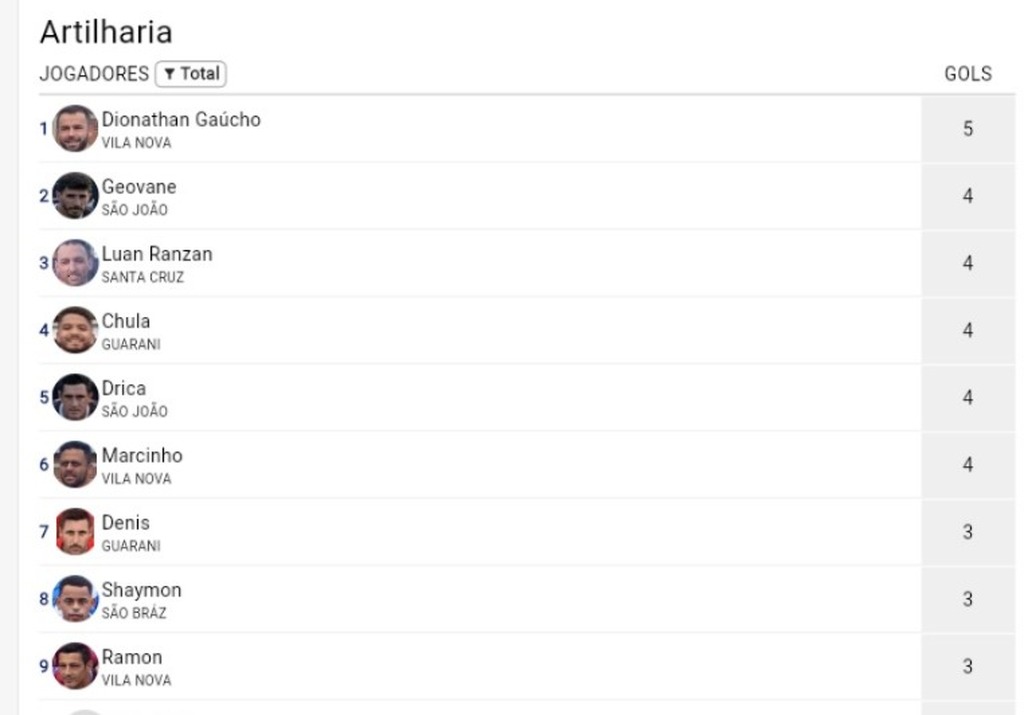1024x715 pixels.
Task: Click Denis's player photo
Action: (x=75, y=532)
